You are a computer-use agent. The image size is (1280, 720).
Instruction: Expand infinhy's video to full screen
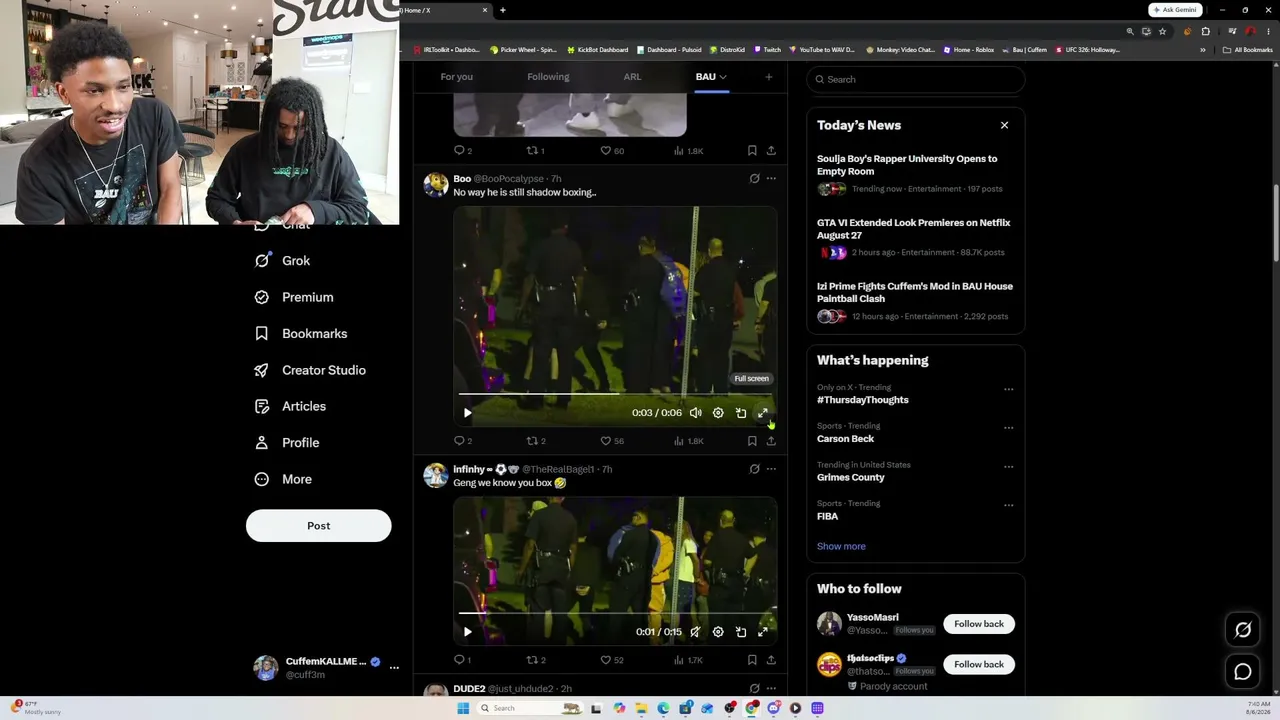763,632
